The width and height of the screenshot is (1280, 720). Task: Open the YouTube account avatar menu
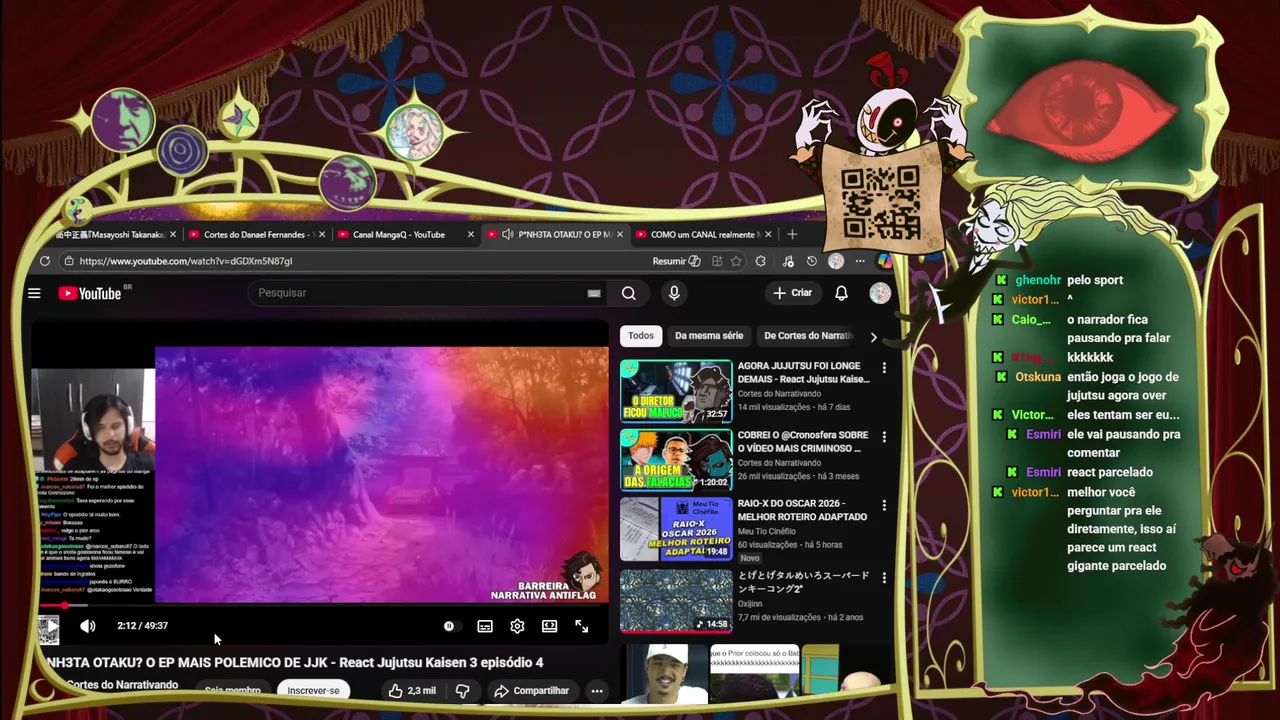880,293
